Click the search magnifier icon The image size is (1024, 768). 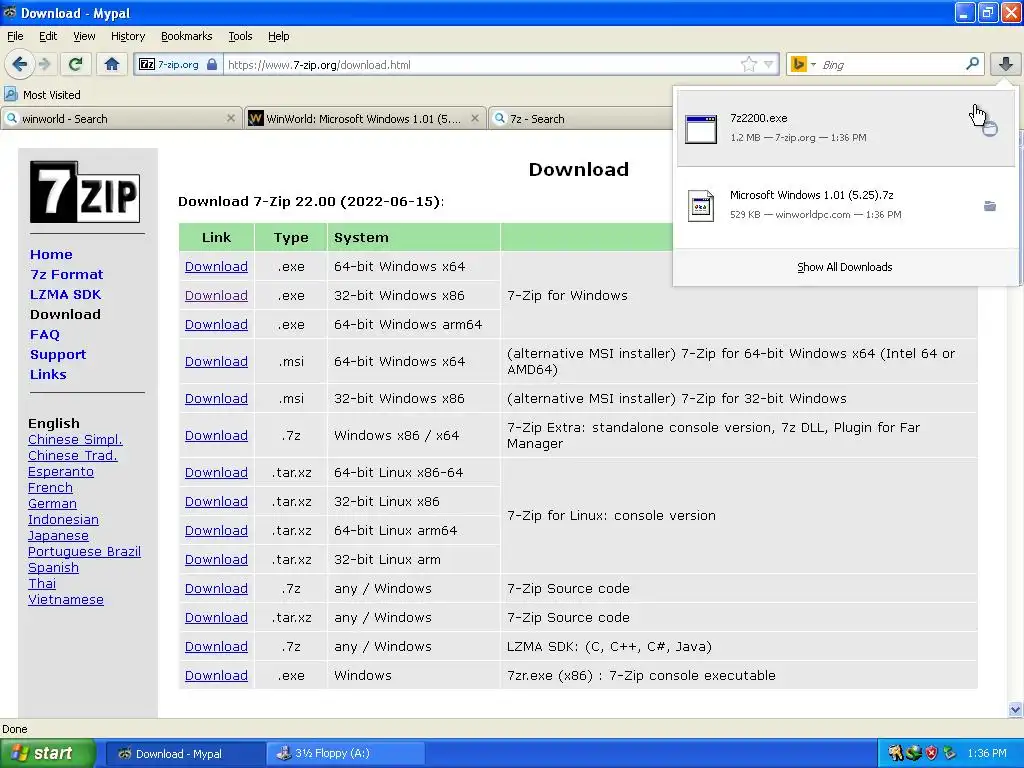pos(972,64)
